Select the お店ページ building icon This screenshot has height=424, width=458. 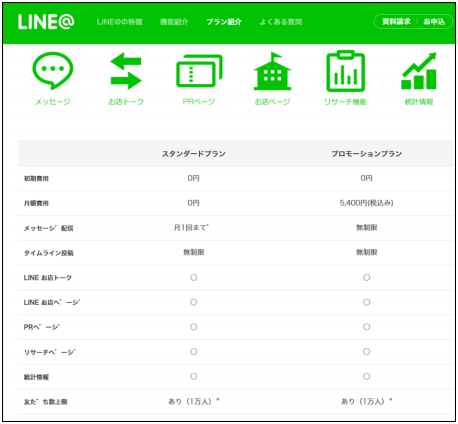point(272,71)
